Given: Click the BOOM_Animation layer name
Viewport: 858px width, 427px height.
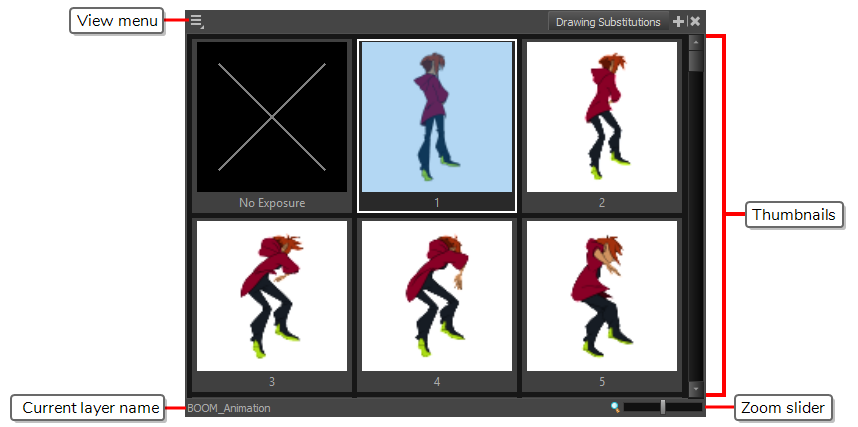Looking at the screenshot, I should coord(229,408).
